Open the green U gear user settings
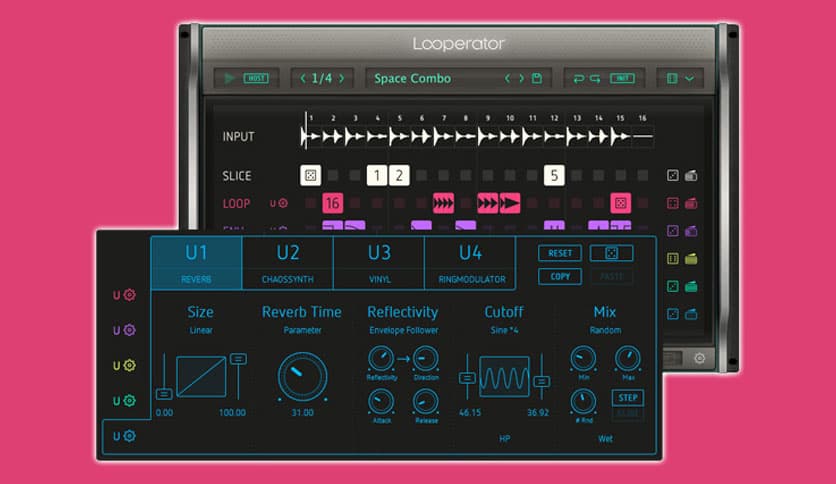The height and width of the screenshot is (484, 836). [x=124, y=400]
